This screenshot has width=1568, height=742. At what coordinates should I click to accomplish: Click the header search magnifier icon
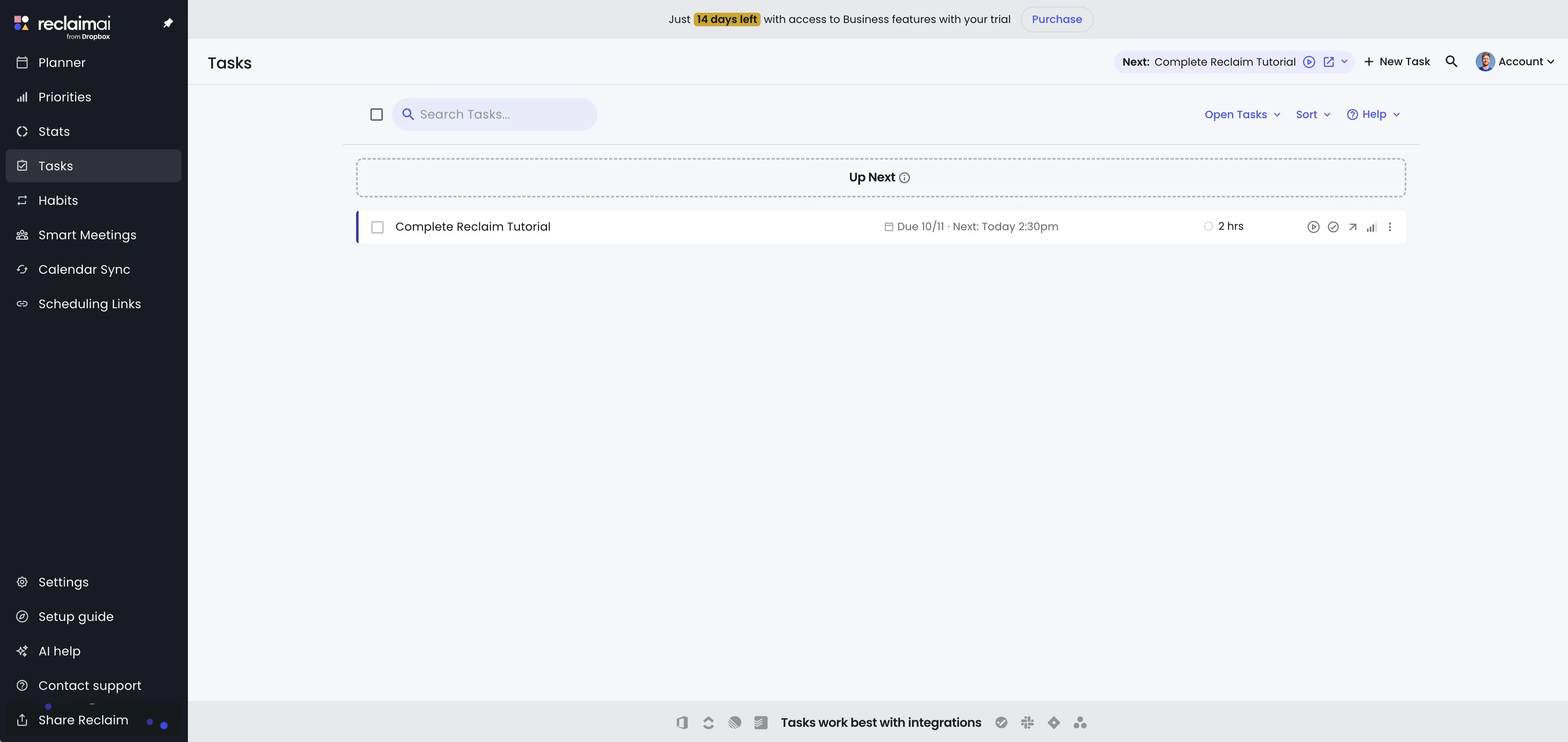(1451, 62)
